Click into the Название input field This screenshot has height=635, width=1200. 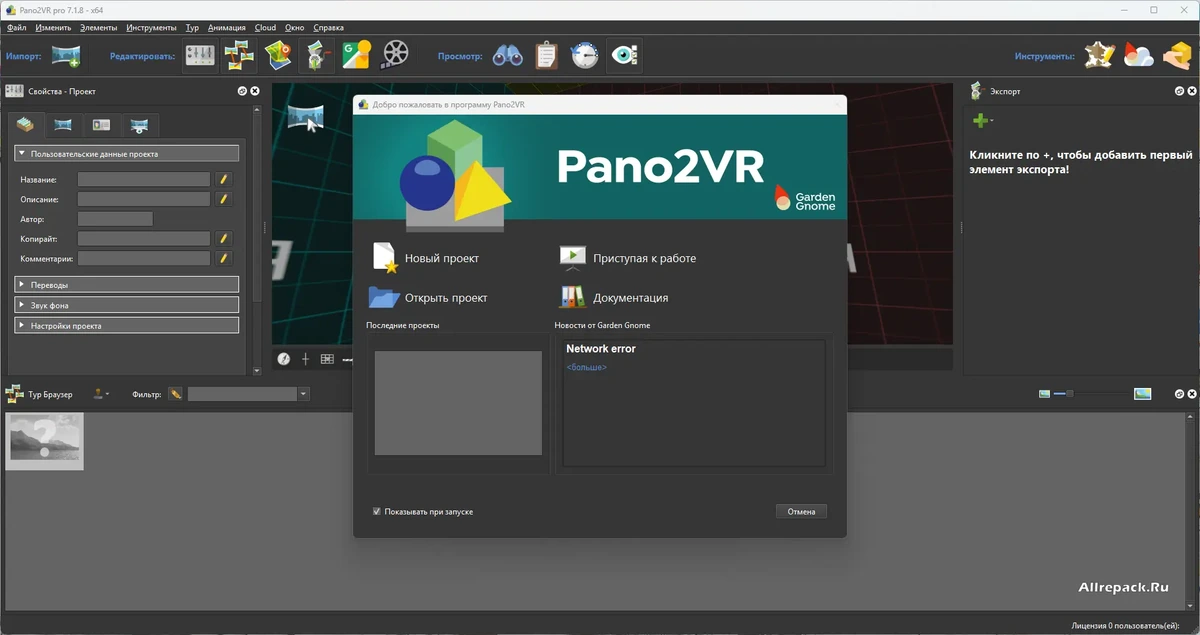(x=144, y=180)
